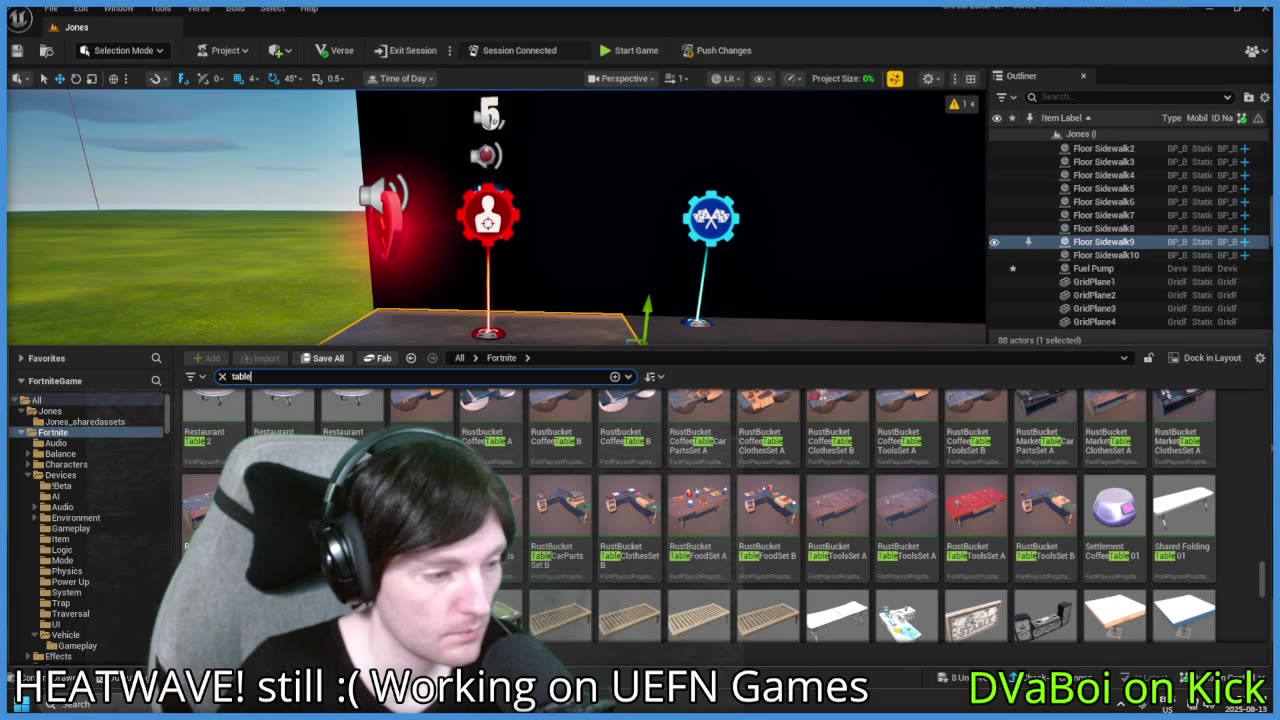The height and width of the screenshot is (720, 1280).
Task: Click Exit Session button
Action: point(405,50)
